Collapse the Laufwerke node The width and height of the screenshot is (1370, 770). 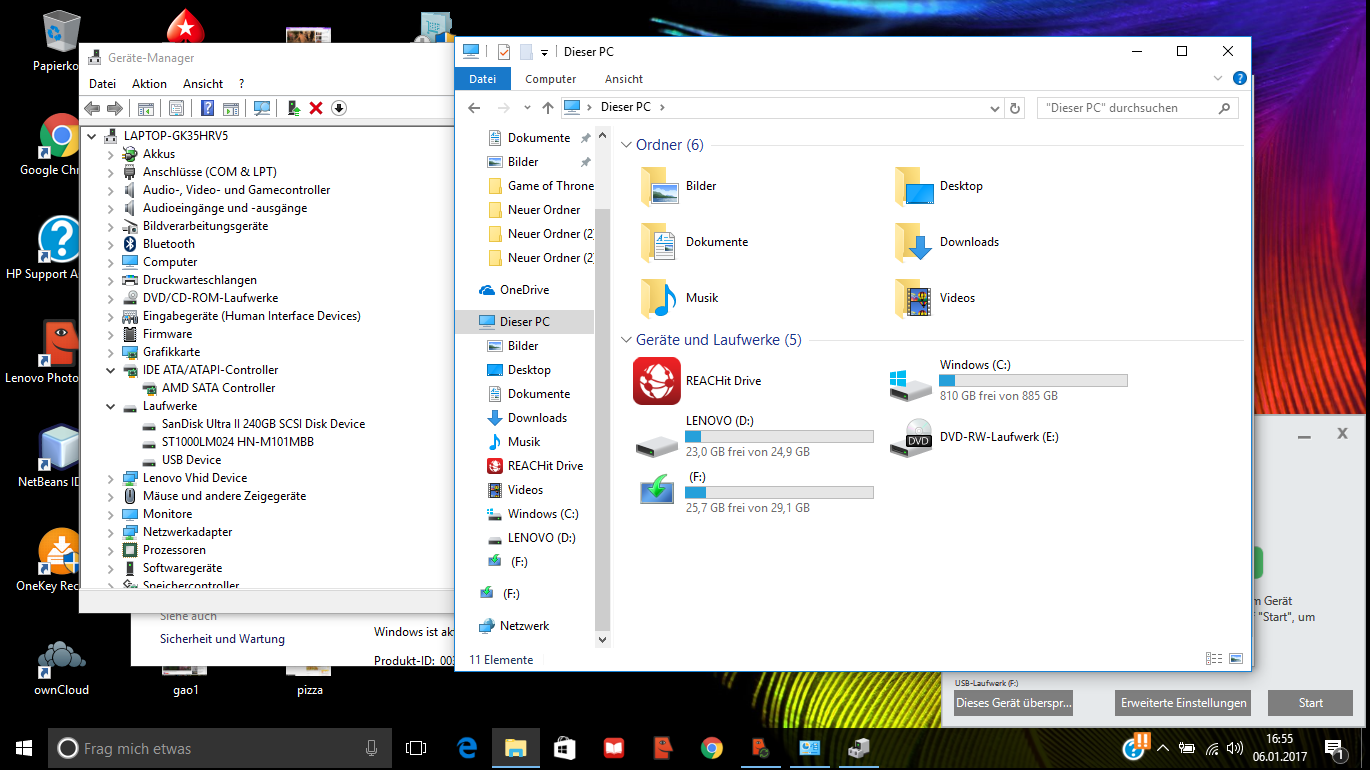click(111, 406)
